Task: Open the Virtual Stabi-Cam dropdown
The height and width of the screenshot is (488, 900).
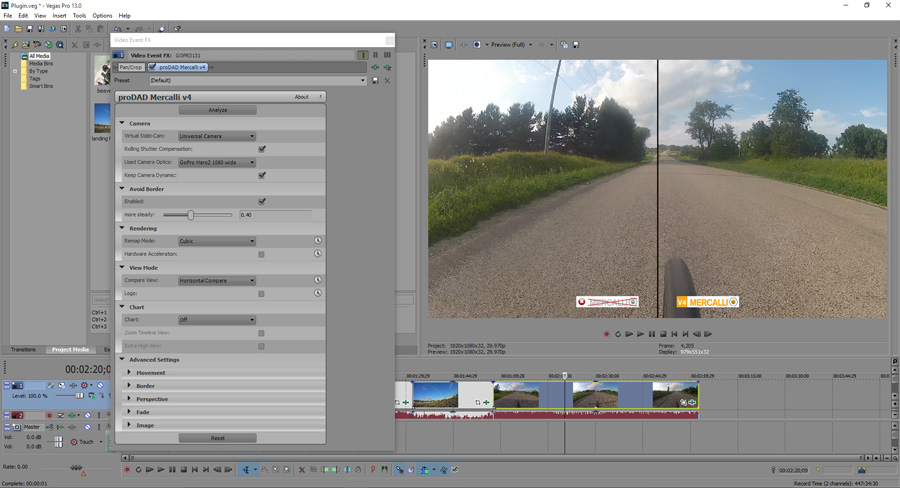Action: tap(217, 136)
